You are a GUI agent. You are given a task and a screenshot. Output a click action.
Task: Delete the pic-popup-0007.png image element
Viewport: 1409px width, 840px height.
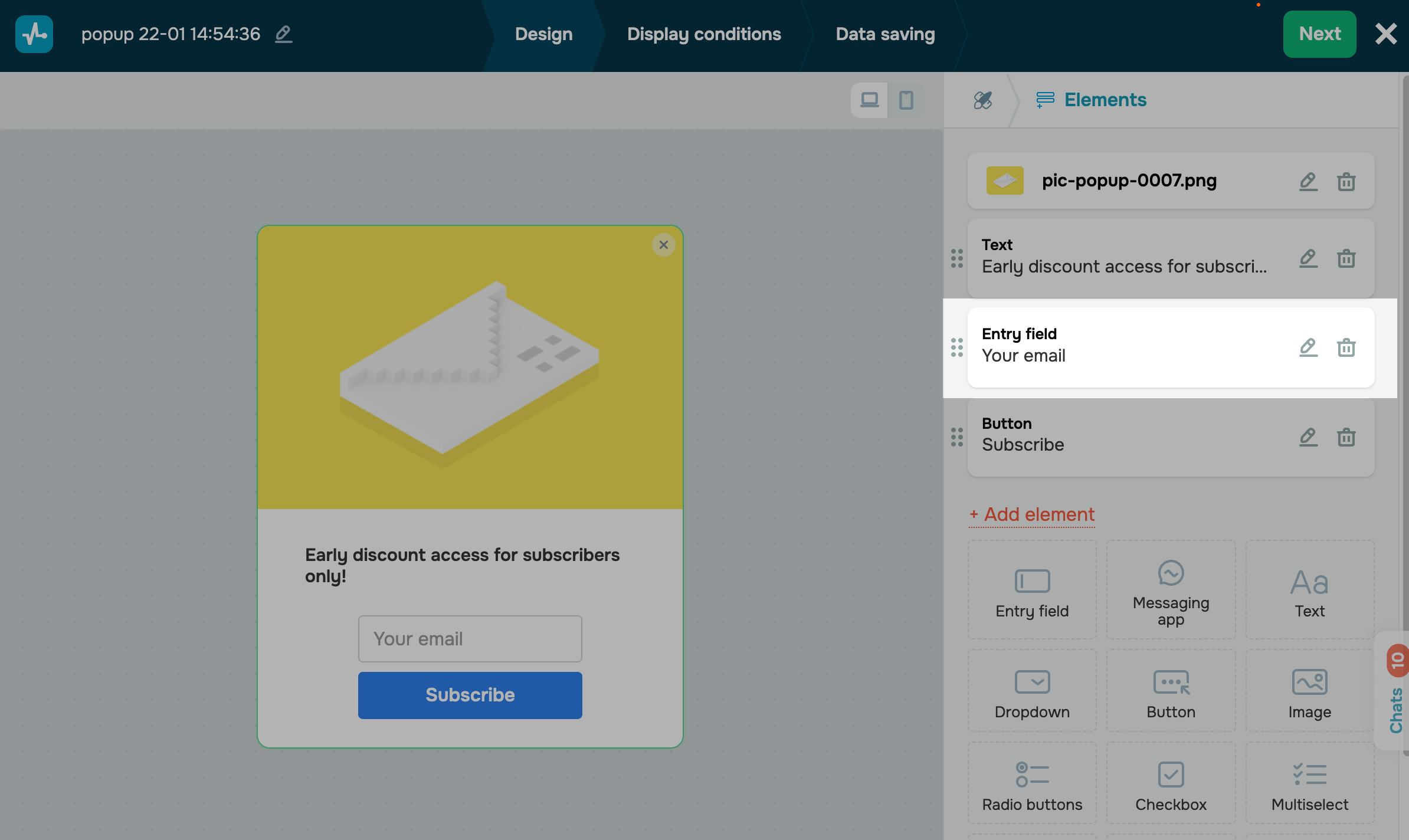1346,181
